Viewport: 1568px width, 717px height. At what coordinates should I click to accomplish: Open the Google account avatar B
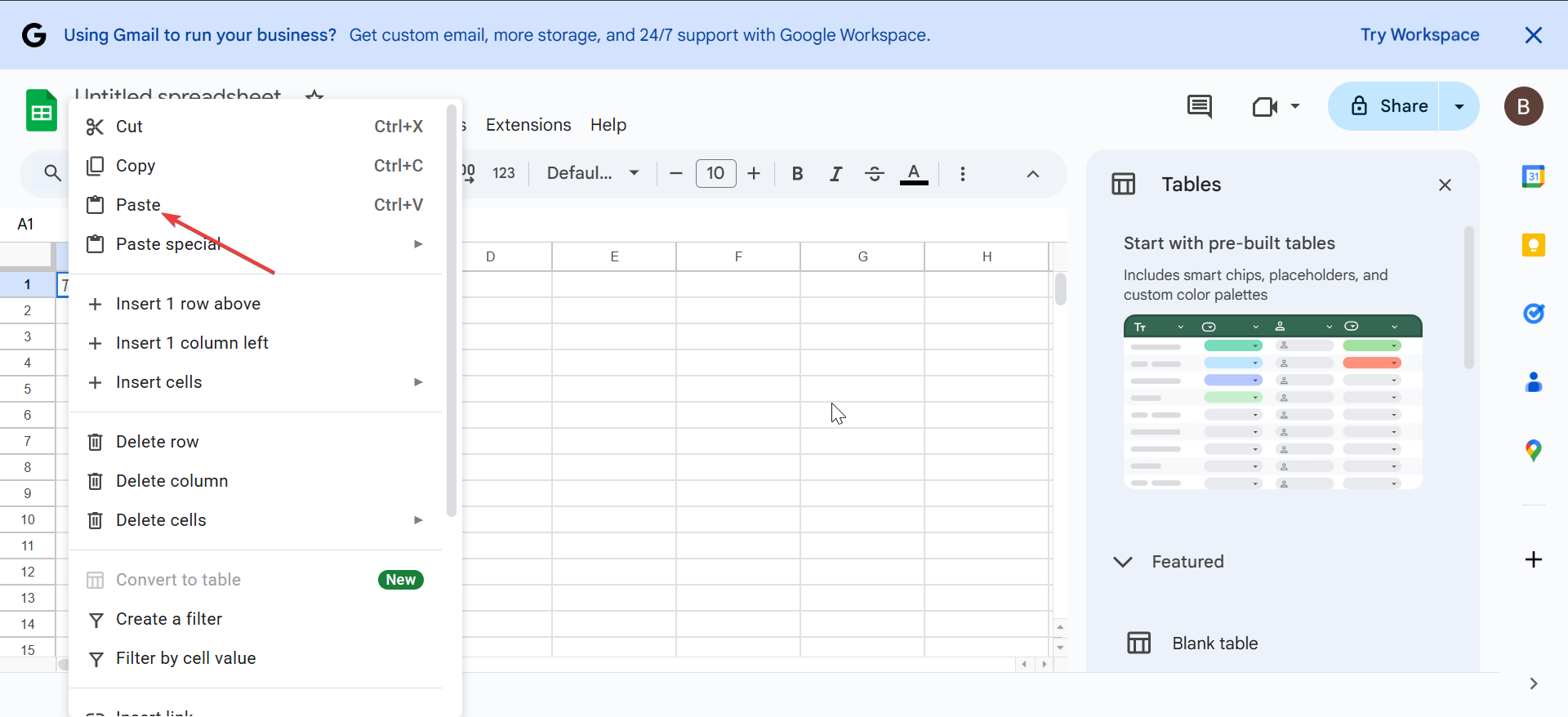pyautogui.click(x=1523, y=106)
